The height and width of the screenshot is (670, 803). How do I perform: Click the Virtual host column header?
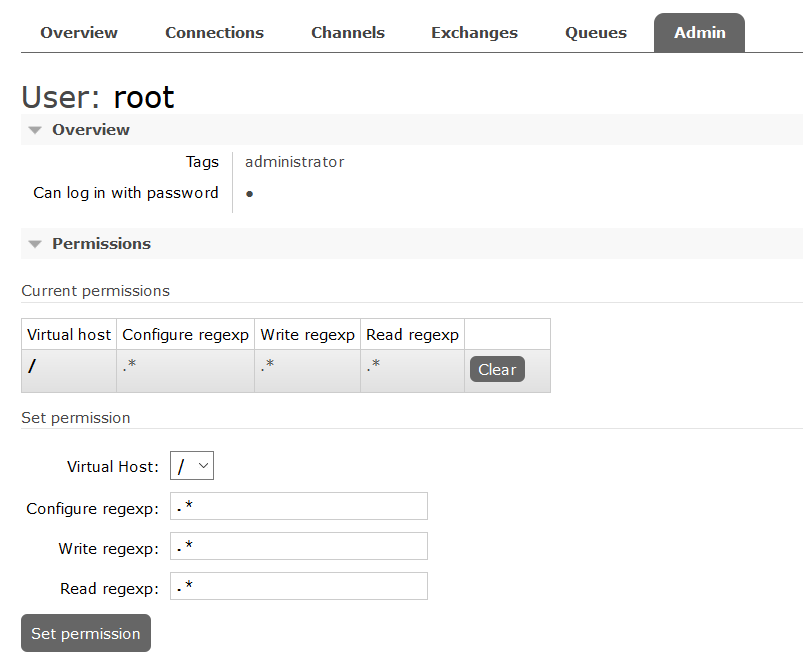[x=69, y=334]
